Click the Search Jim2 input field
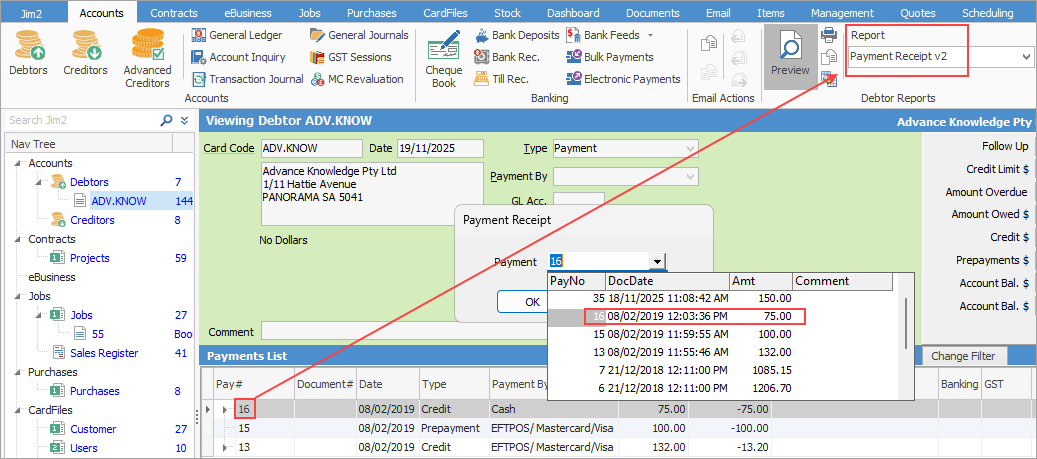This screenshot has width=1037, height=459. pos(81,120)
